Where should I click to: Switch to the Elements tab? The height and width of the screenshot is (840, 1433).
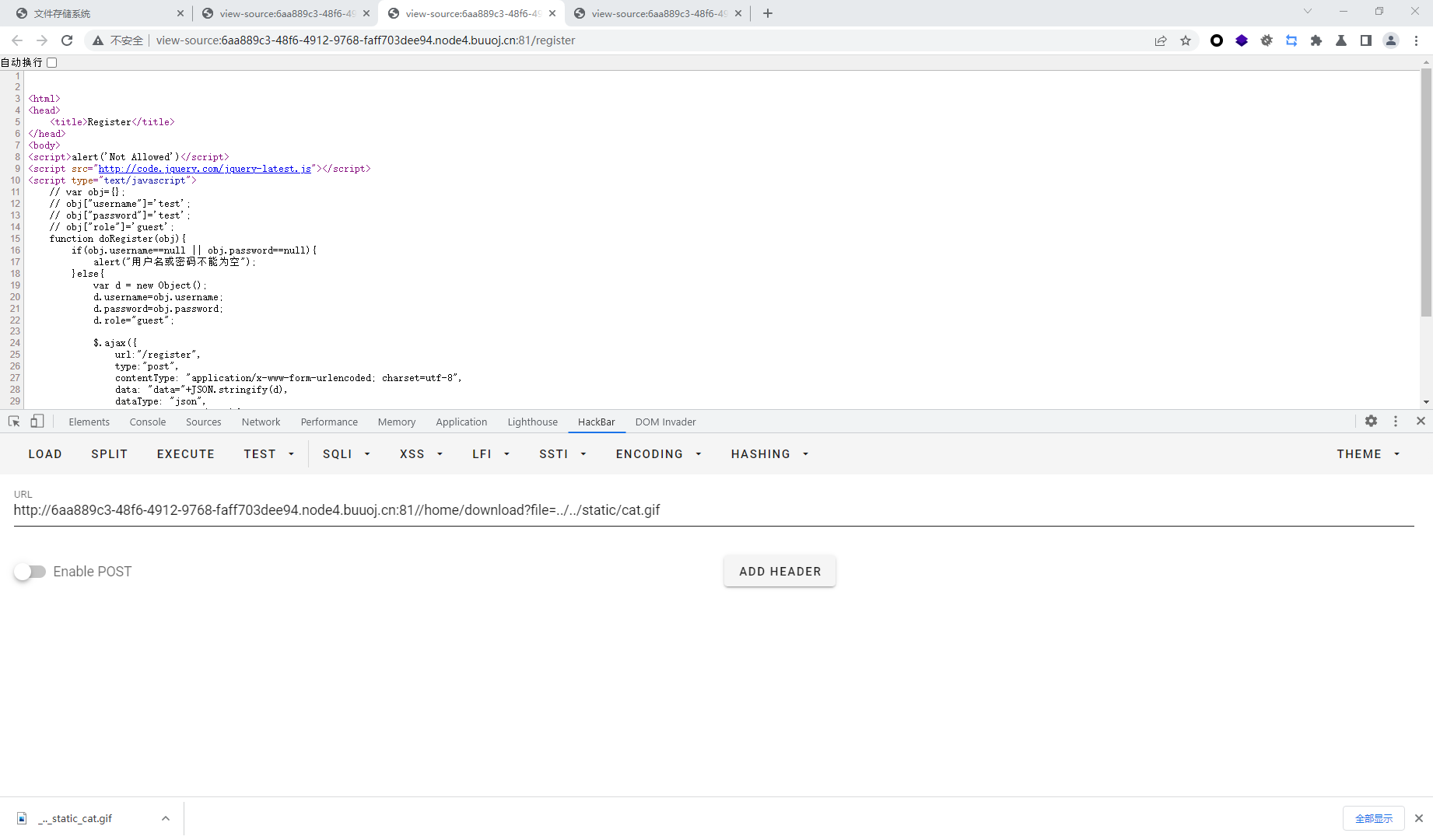pos(89,422)
